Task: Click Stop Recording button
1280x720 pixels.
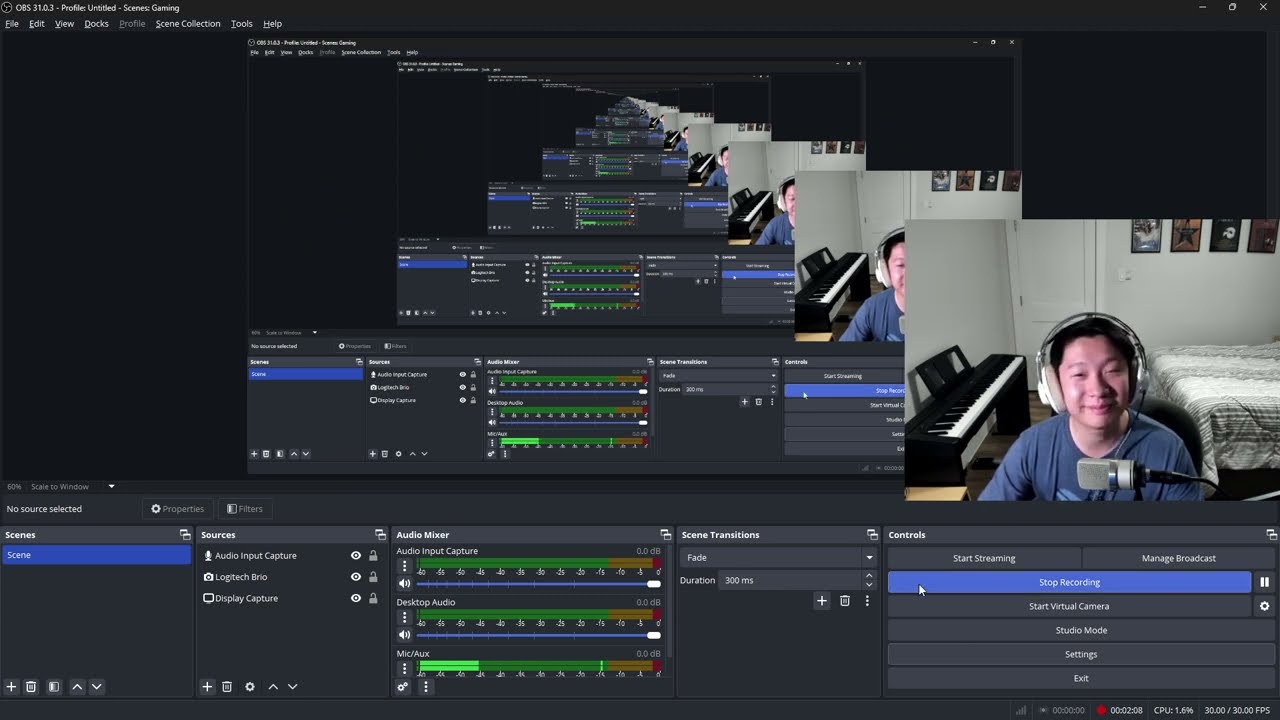Action: tap(1069, 582)
